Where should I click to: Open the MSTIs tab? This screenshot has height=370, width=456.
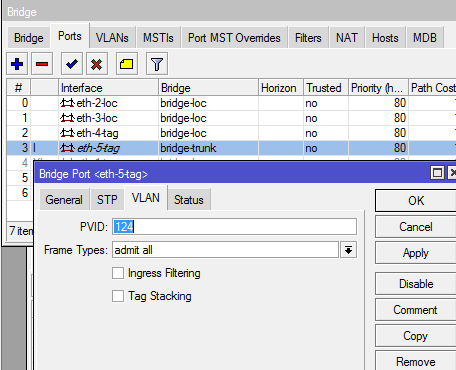point(158,38)
